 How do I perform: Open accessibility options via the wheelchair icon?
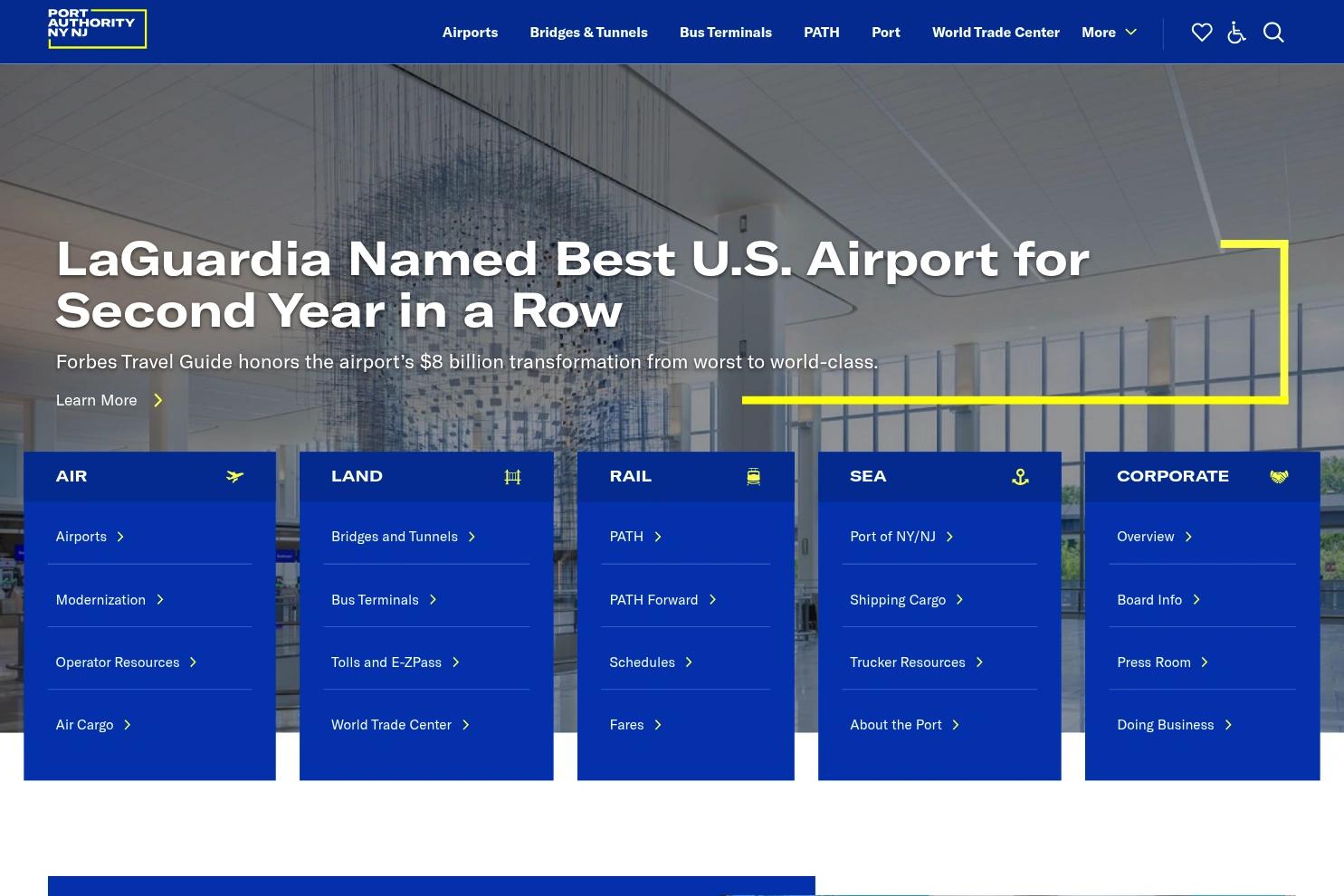point(1236,33)
